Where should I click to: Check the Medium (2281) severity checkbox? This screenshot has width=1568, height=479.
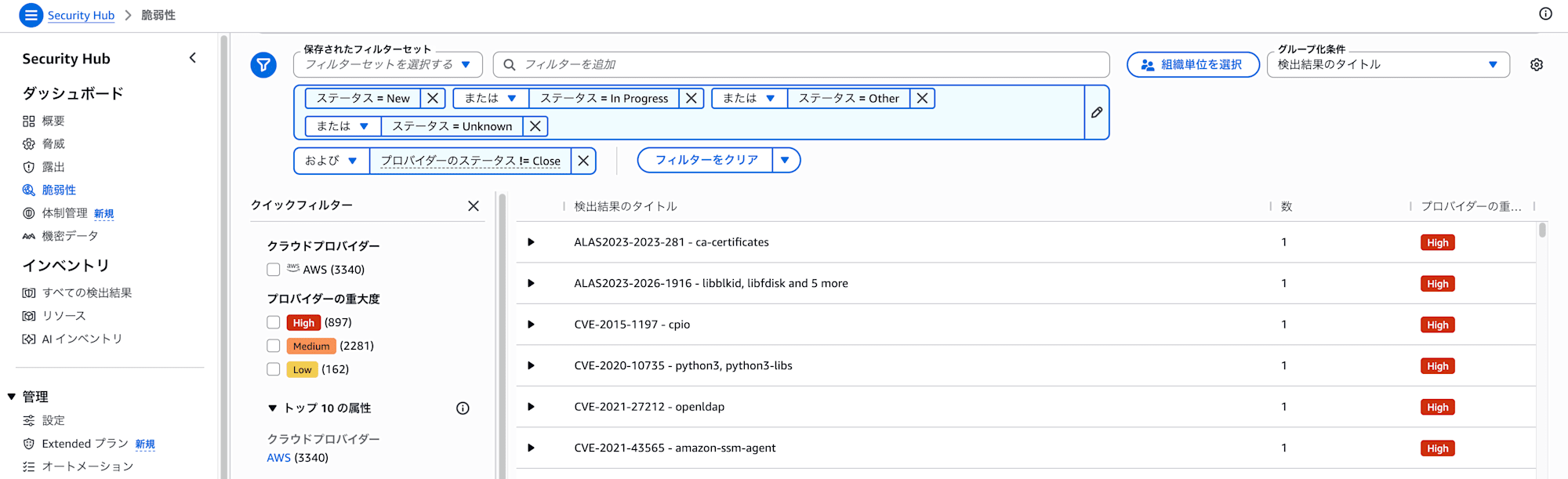274,346
